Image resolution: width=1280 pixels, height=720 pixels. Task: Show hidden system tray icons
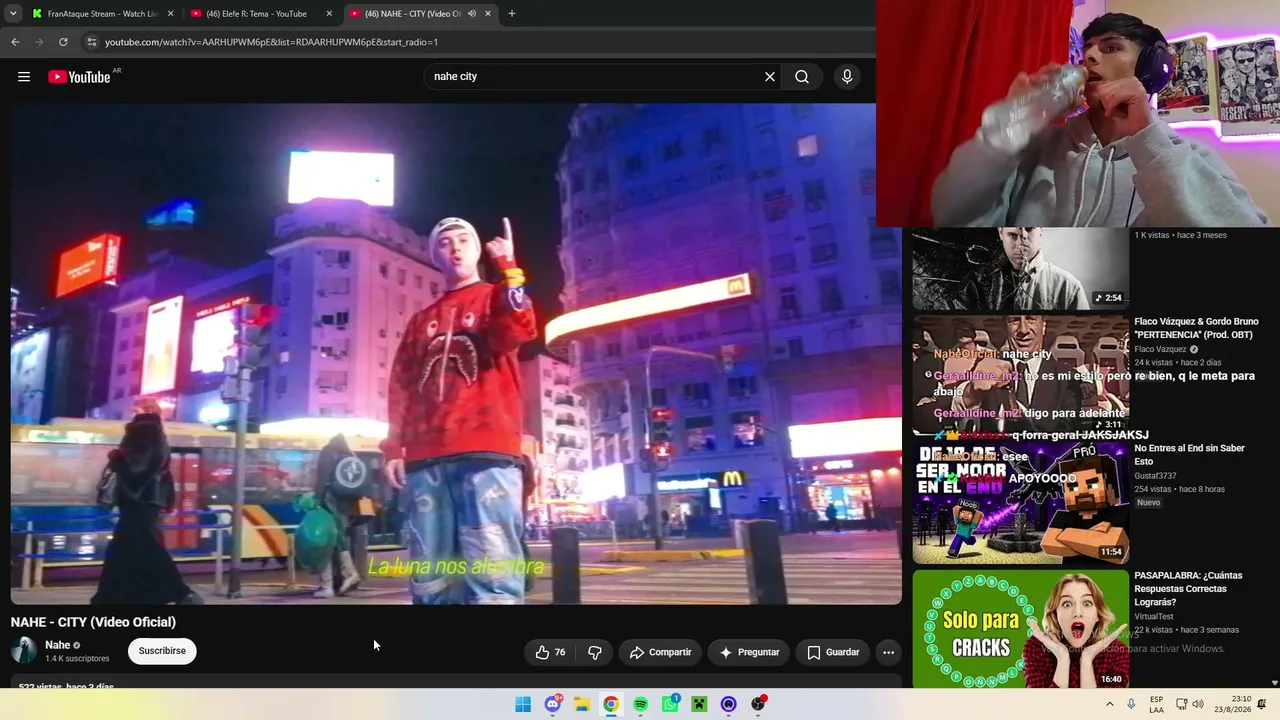(x=1109, y=704)
